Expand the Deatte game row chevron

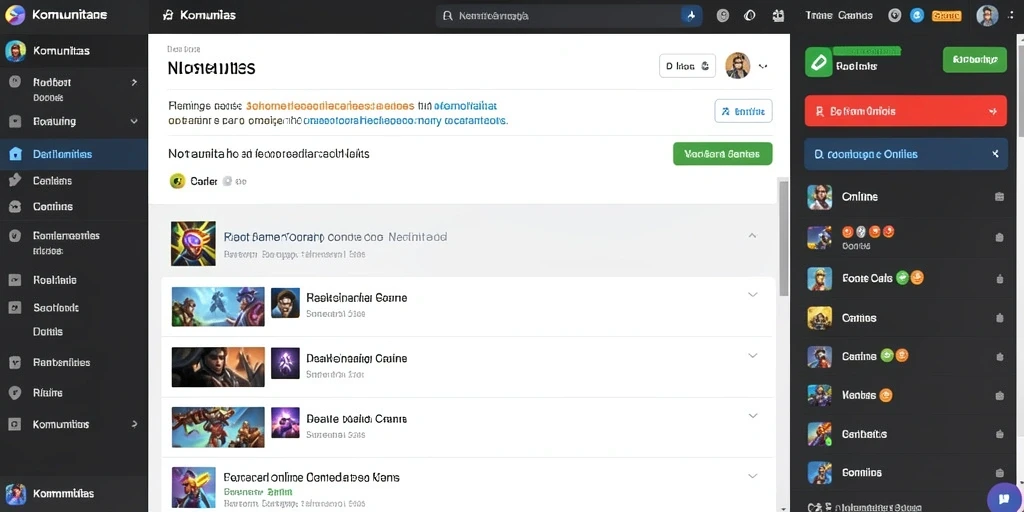coord(752,415)
